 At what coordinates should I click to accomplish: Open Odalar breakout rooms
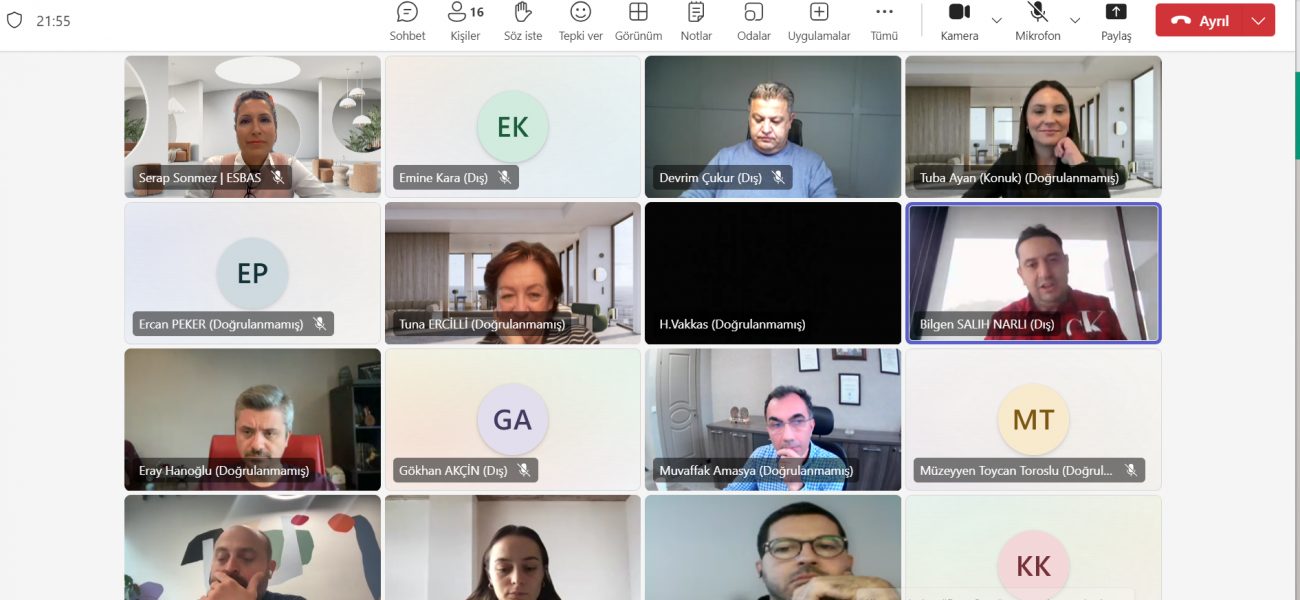pyautogui.click(x=754, y=22)
